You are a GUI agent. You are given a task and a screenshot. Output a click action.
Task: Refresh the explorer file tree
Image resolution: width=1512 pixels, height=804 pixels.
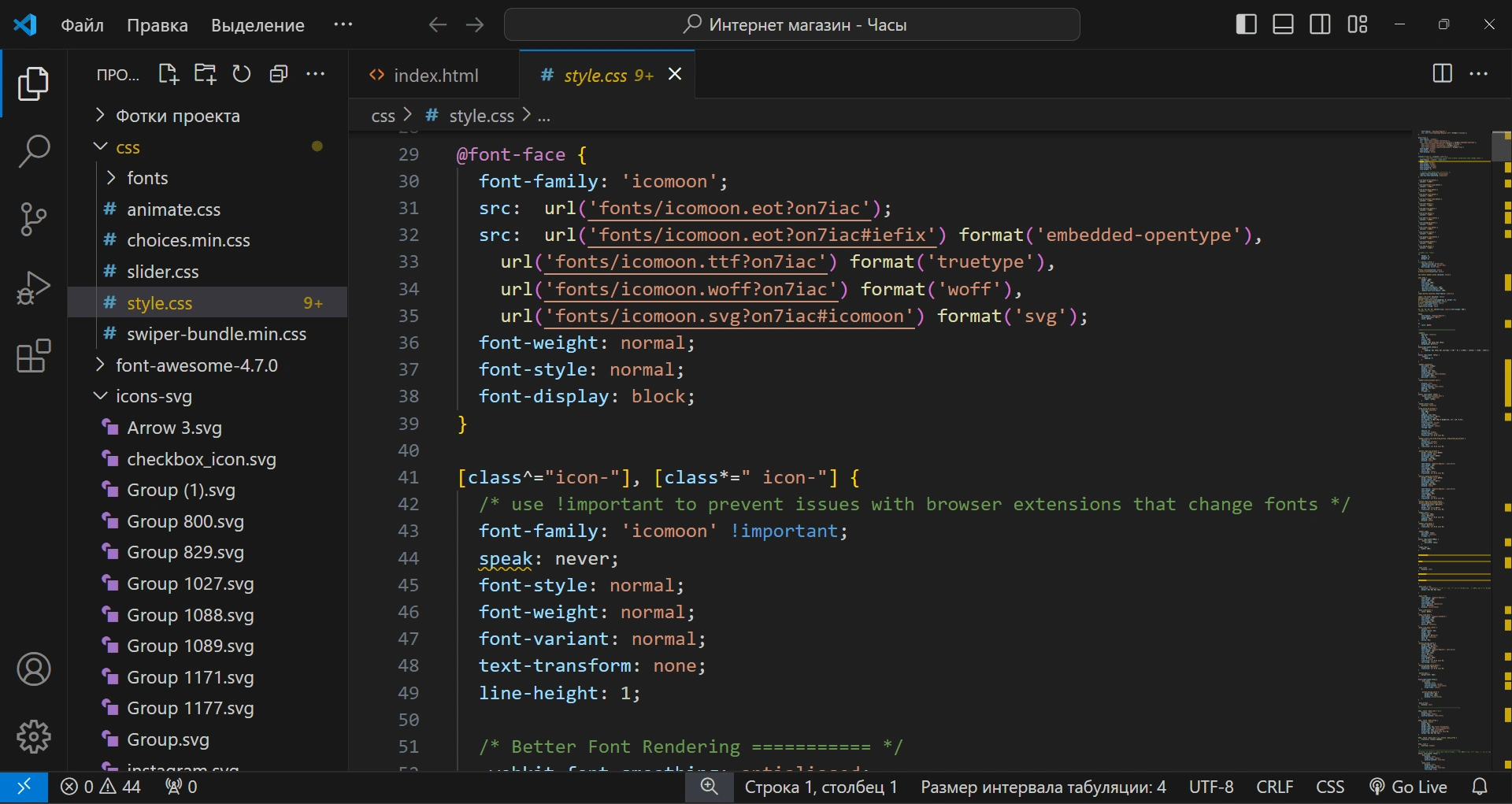point(242,74)
